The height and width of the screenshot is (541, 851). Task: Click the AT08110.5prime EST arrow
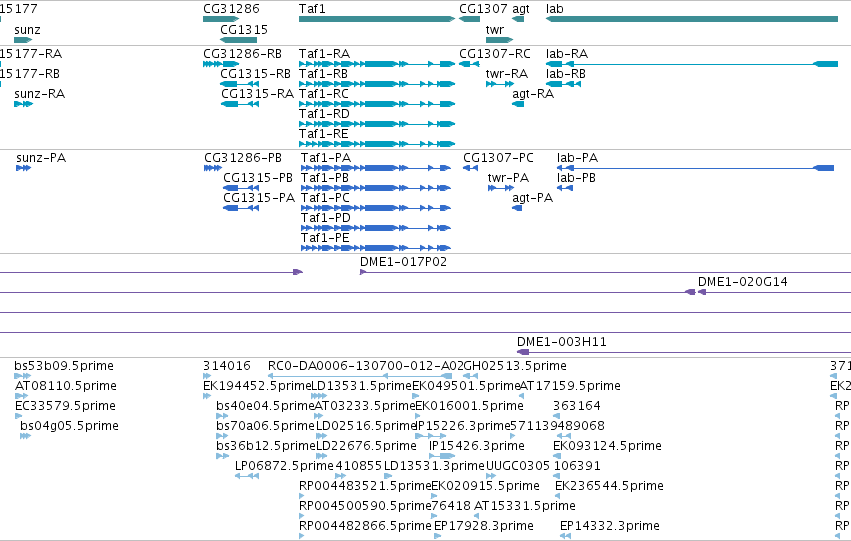point(21,396)
